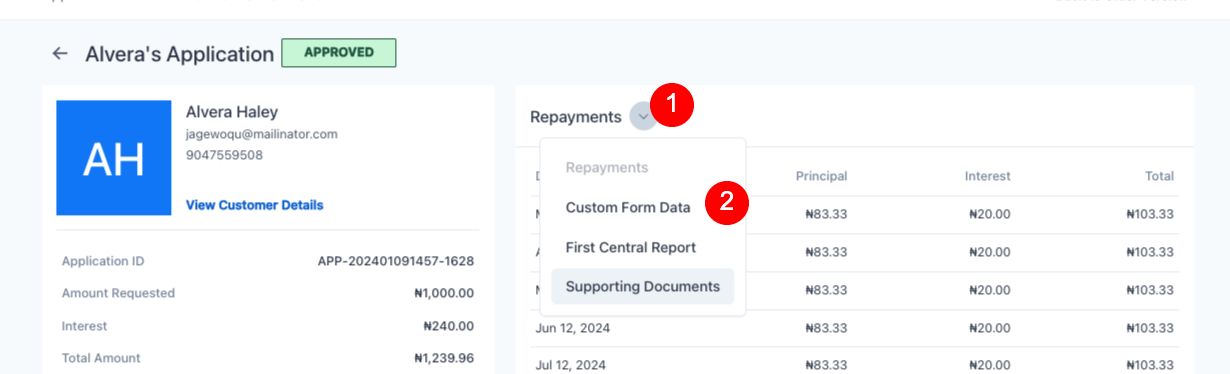The height and width of the screenshot is (374, 1230).
Task: Go back using the left arrow icon
Action: click(60, 54)
